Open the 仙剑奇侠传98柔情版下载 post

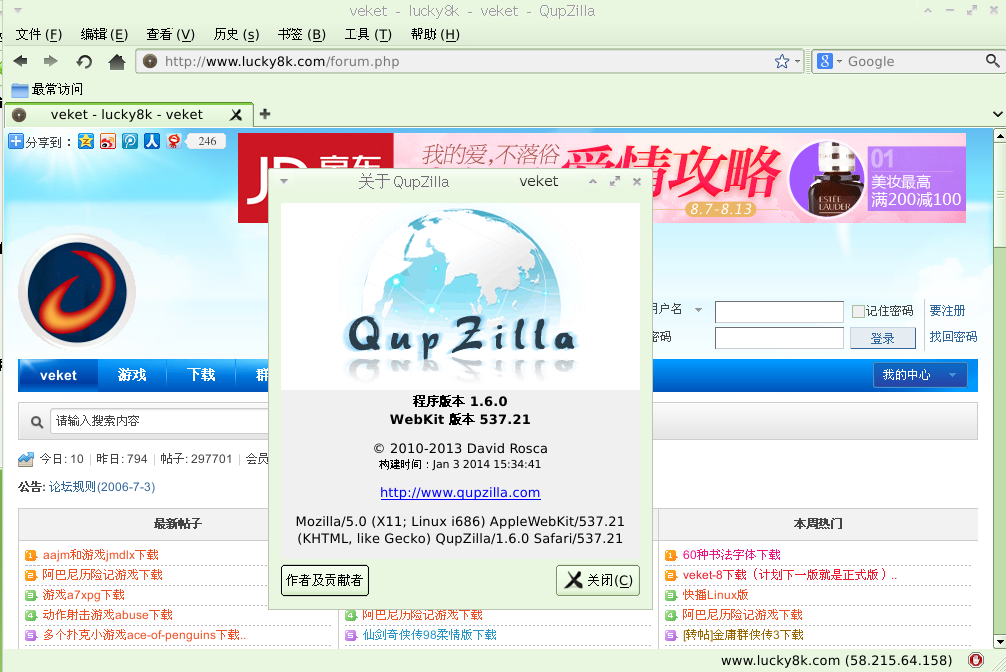[x=429, y=635]
